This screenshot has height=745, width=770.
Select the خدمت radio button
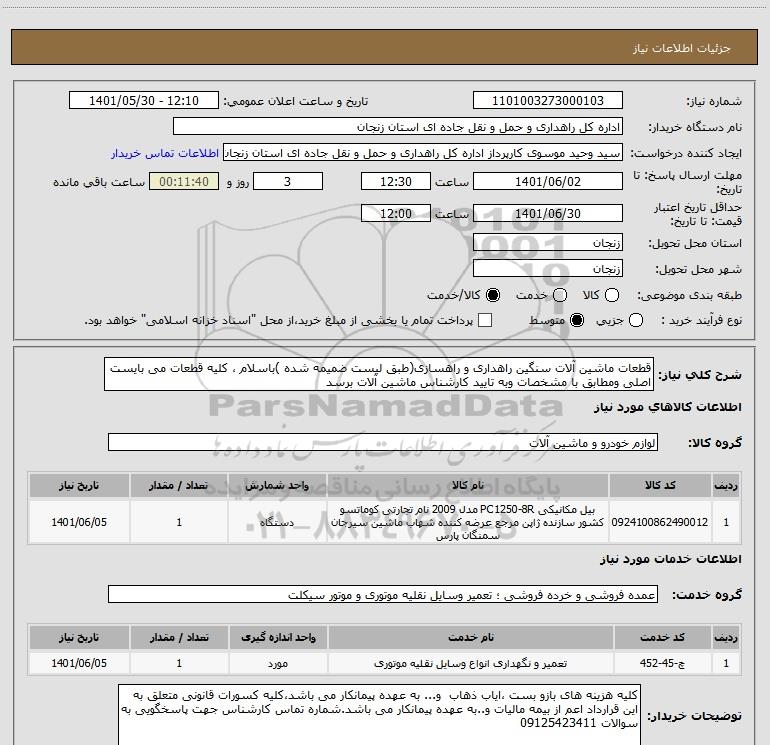560,295
